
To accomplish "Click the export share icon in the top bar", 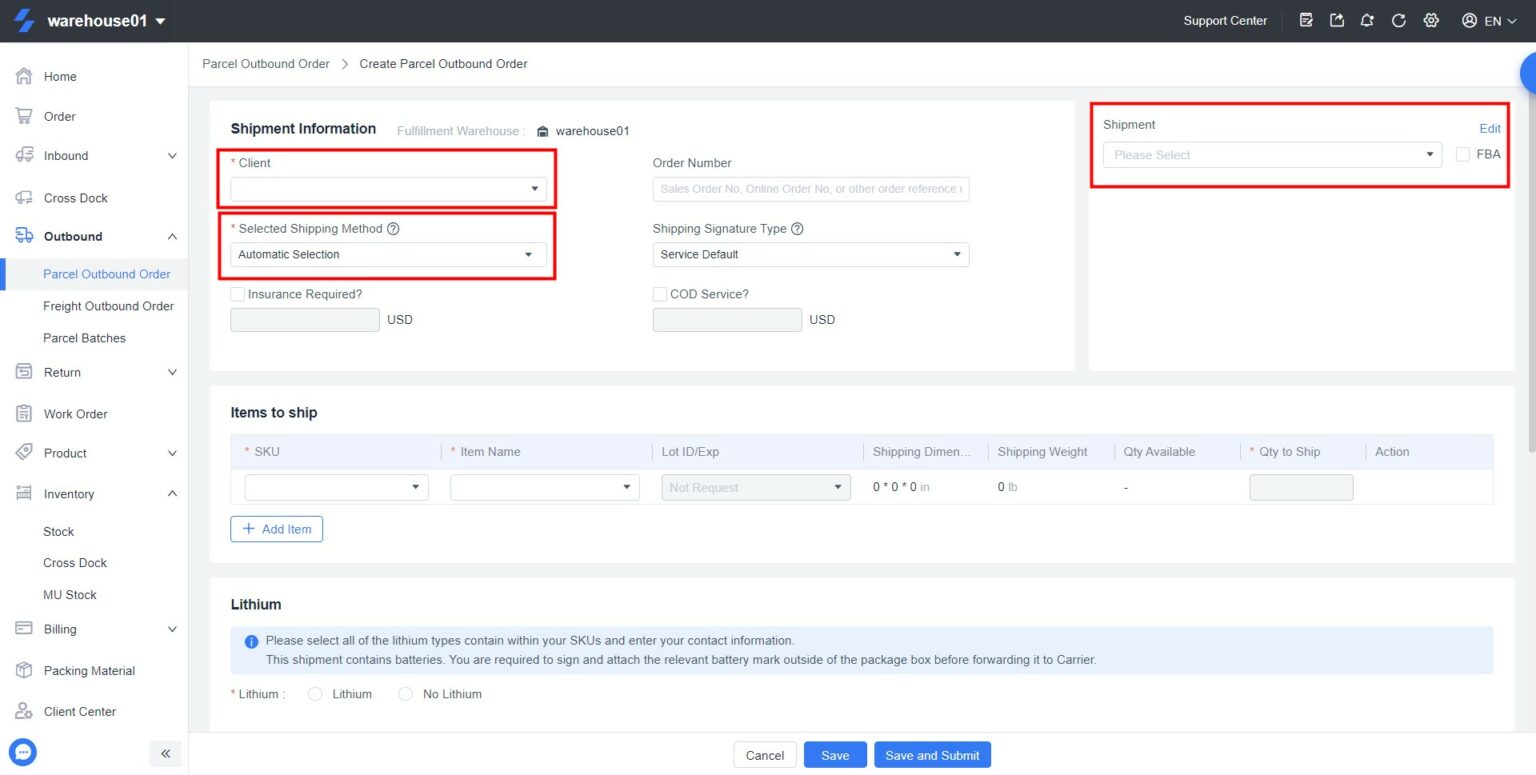I will click(x=1337, y=20).
